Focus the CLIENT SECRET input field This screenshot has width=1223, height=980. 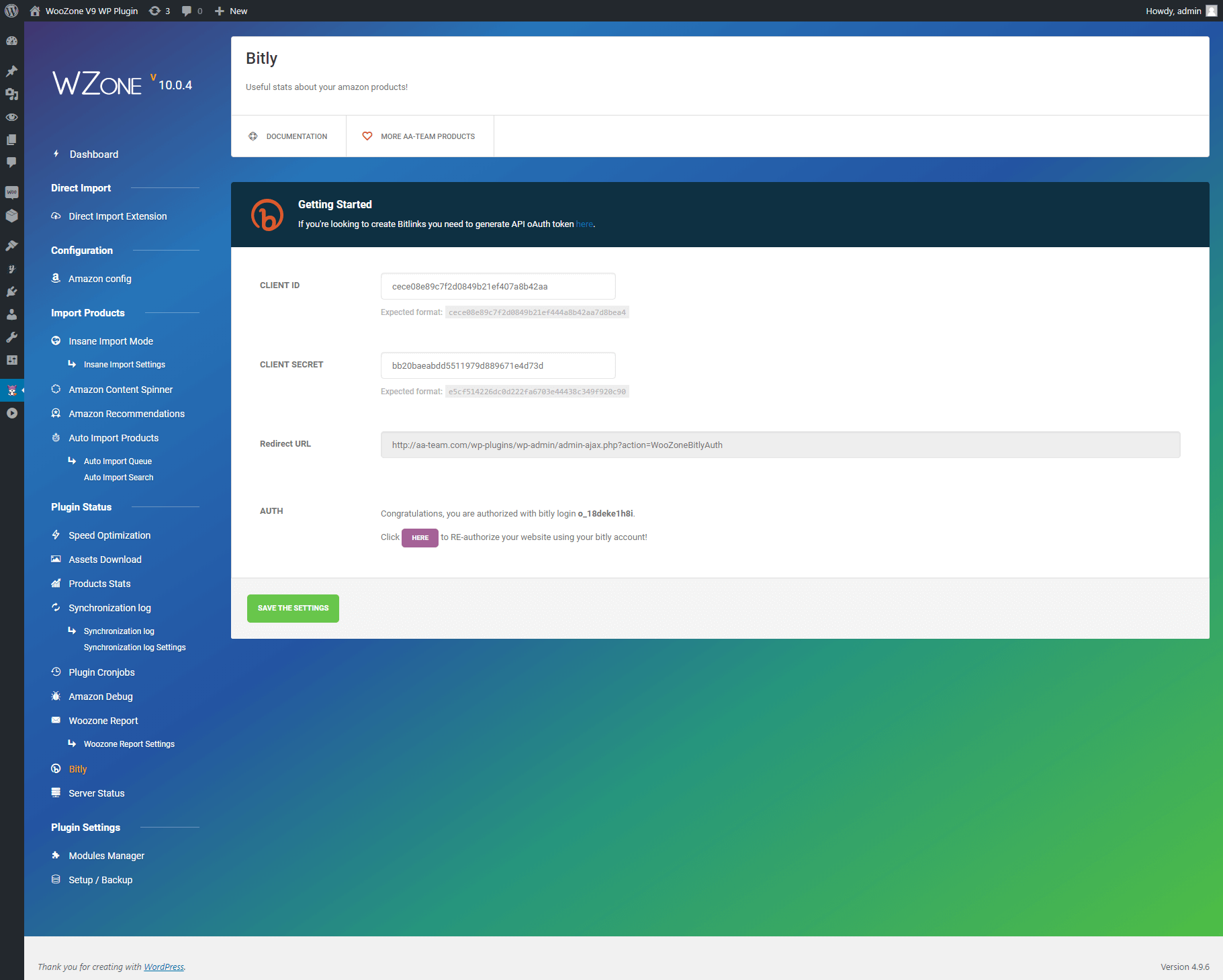coord(498,365)
